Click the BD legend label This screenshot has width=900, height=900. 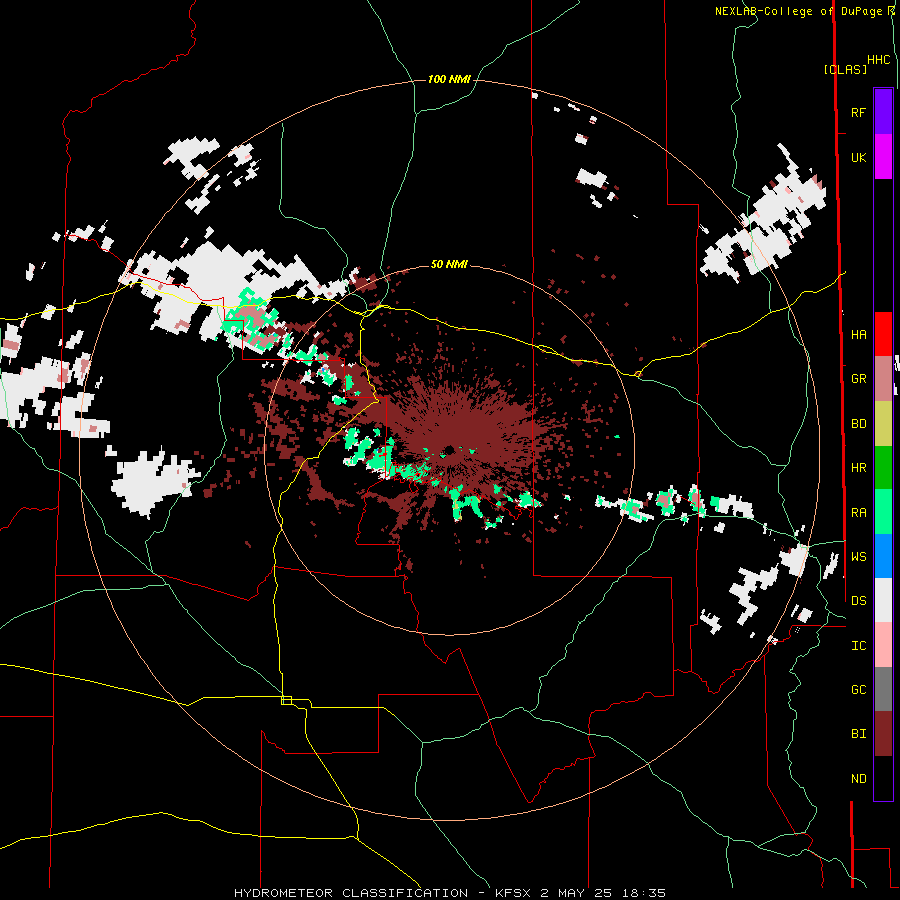(x=858, y=424)
